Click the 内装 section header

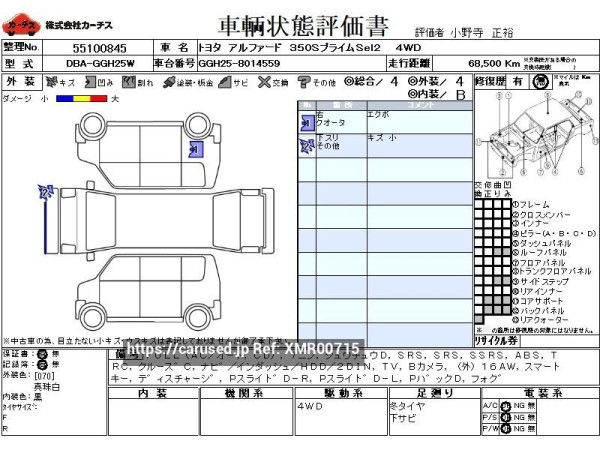[153, 393]
